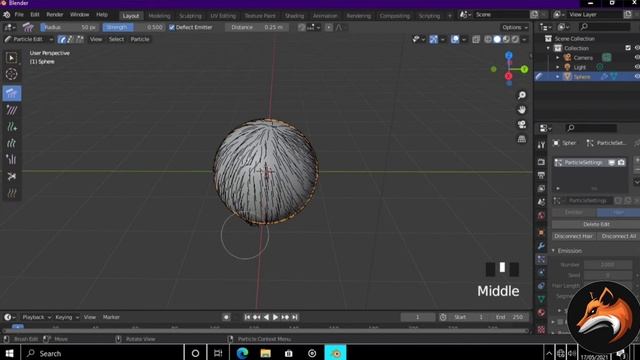Select the Cut particle brush
The image size is (640, 360).
(12, 176)
